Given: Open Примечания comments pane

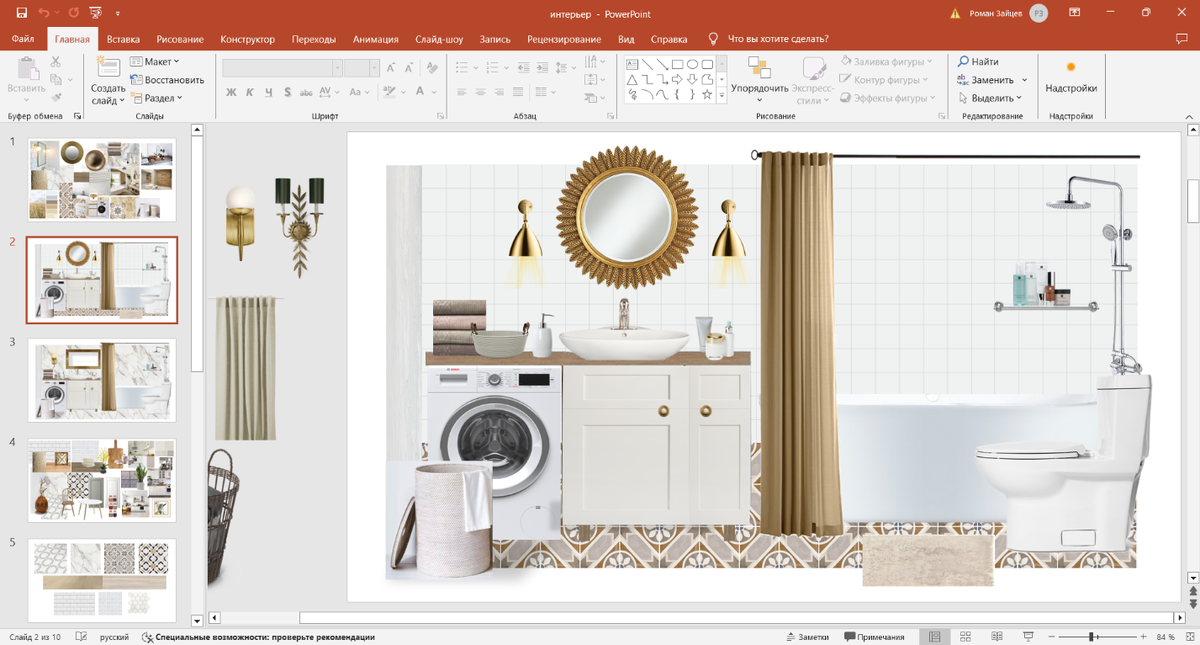Looking at the screenshot, I should 875,637.
